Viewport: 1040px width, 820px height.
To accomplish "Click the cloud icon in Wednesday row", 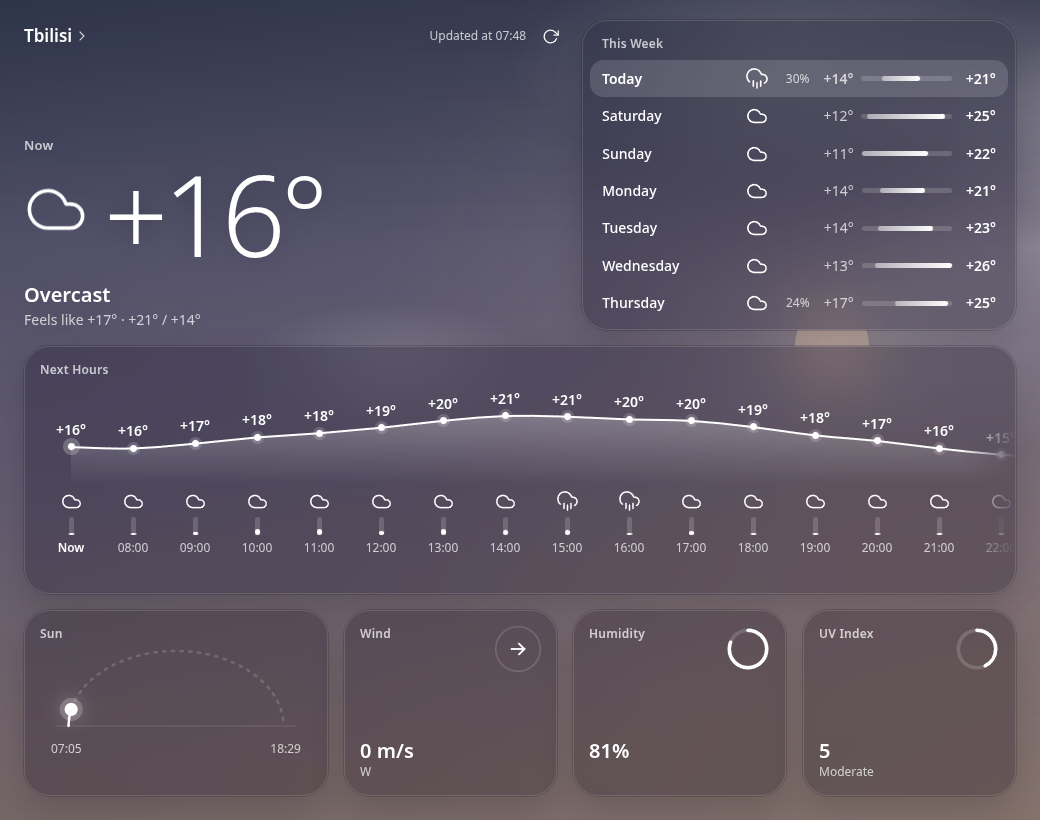I will (x=757, y=266).
